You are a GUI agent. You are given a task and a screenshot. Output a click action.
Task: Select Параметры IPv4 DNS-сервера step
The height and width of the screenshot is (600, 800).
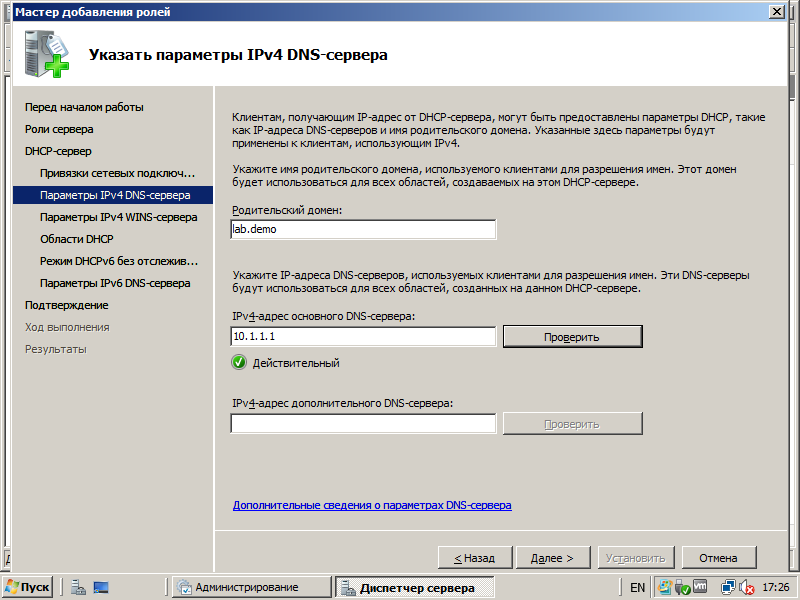pos(113,195)
